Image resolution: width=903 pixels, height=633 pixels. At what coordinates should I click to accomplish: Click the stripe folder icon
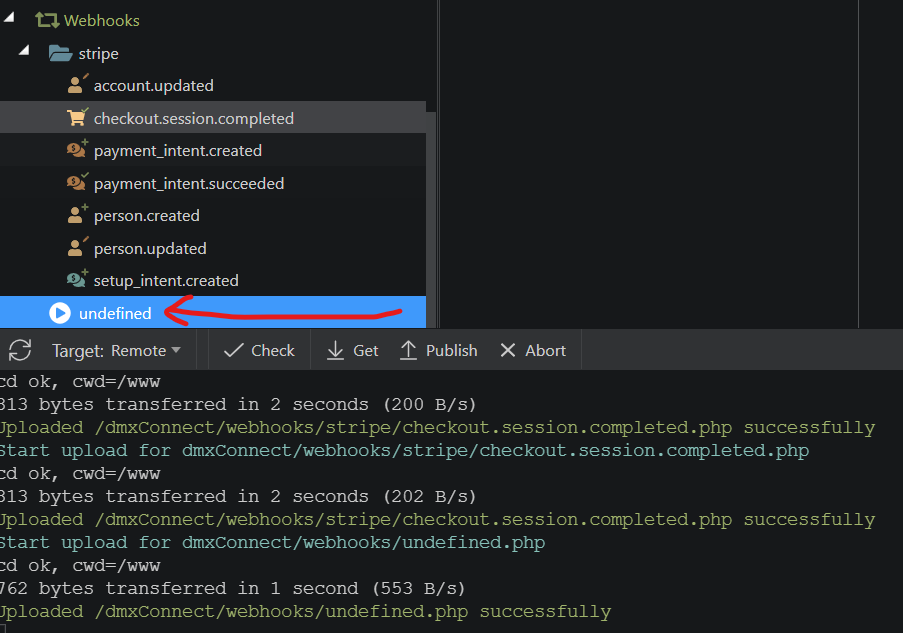(60, 53)
